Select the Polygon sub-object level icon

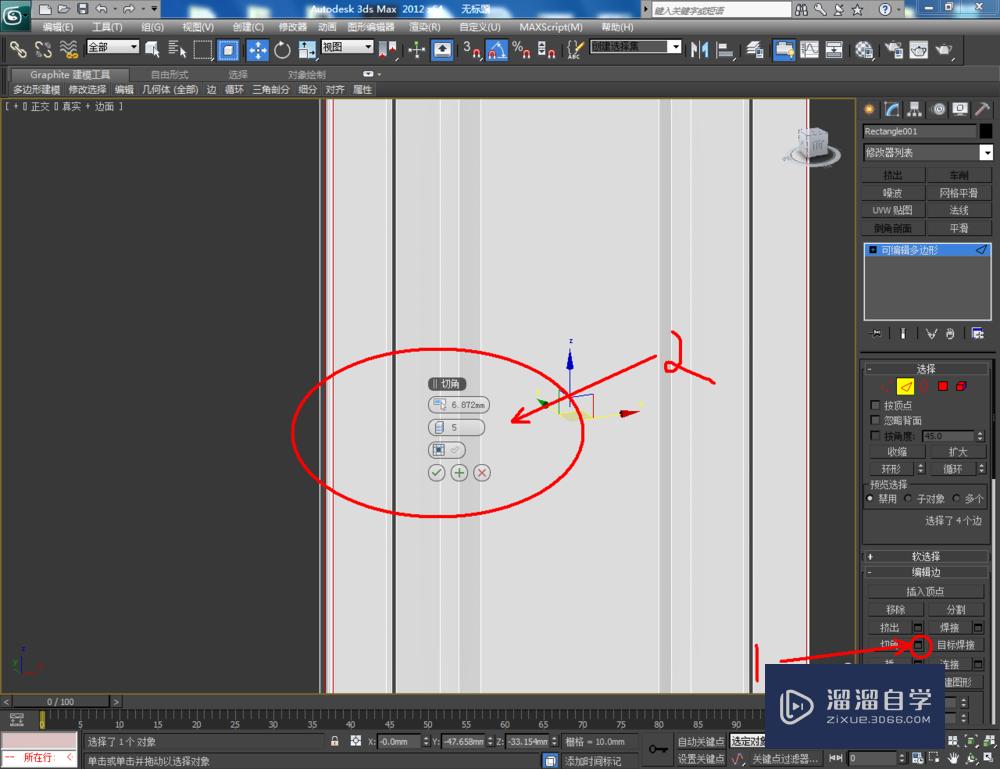click(x=943, y=386)
